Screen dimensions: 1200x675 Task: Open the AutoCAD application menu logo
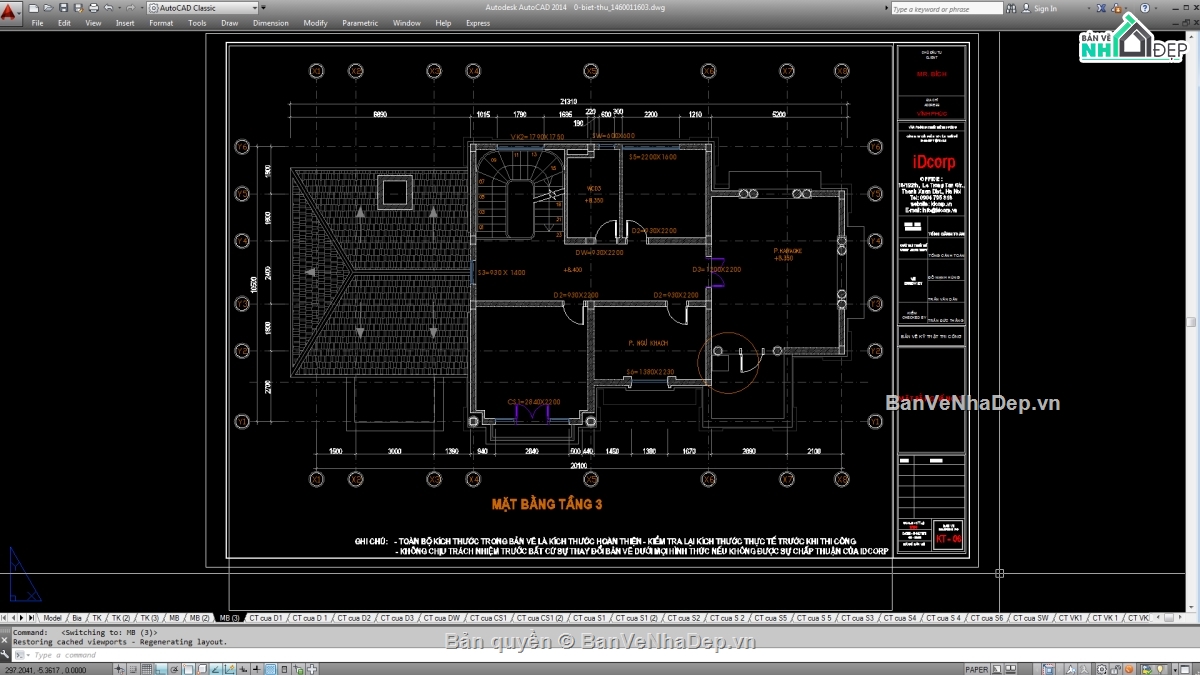coord(9,11)
